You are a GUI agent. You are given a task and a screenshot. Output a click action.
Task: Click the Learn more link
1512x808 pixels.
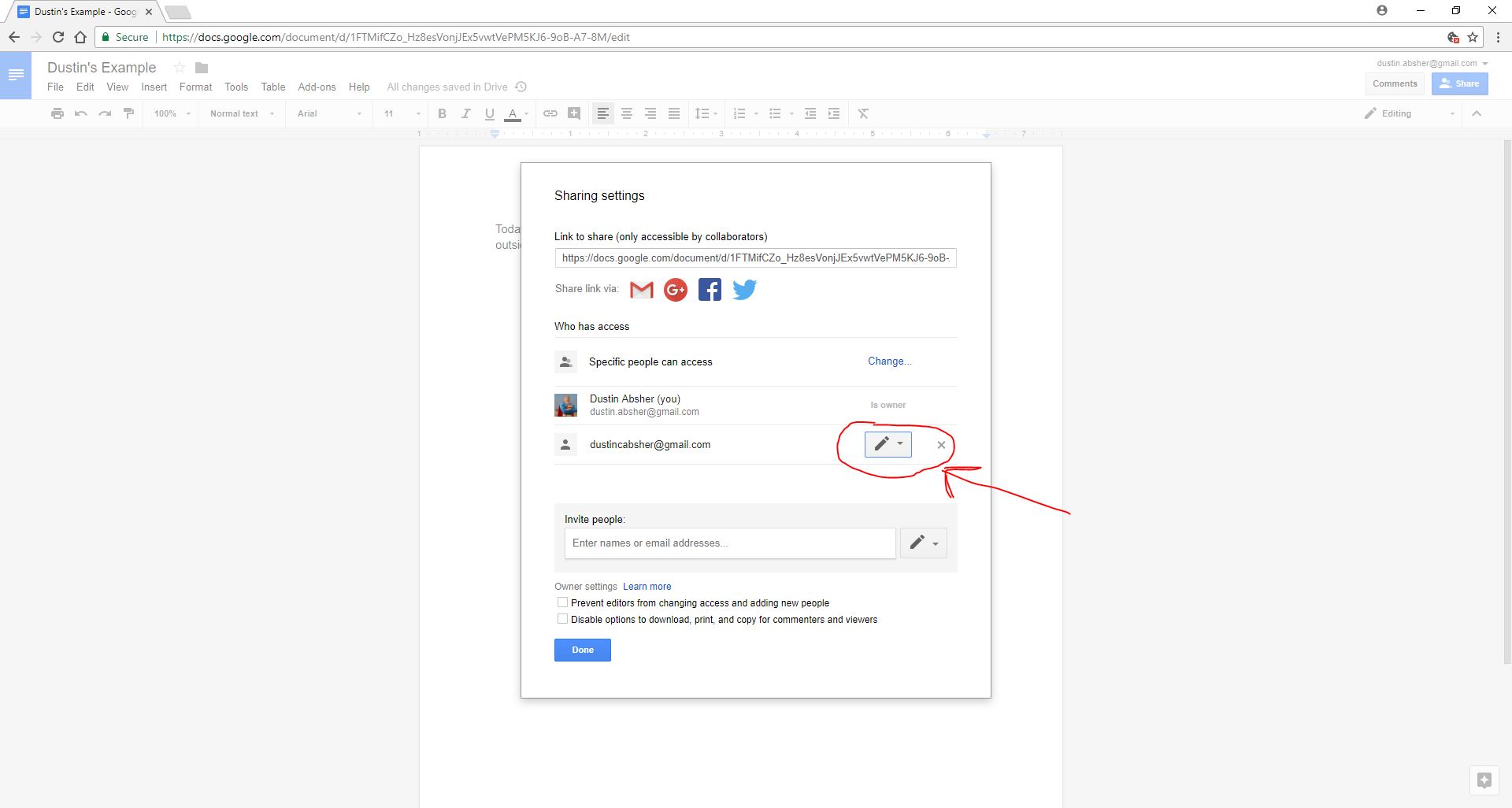pyautogui.click(x=647, y=587)
